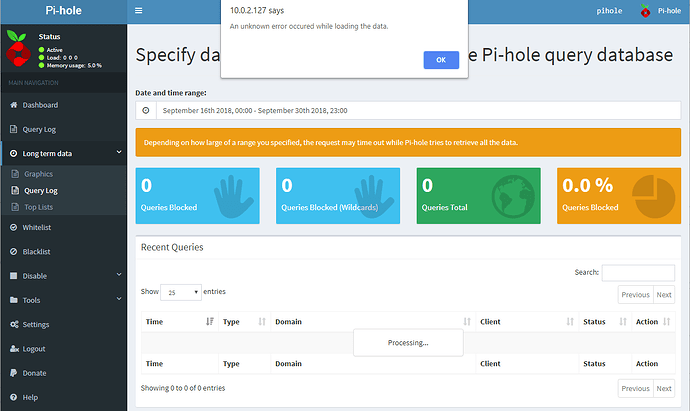Image resolution: width=690 pixels, height=411 pixels.
Task: Click the date and time range field
Action: (x=418, y=110)
